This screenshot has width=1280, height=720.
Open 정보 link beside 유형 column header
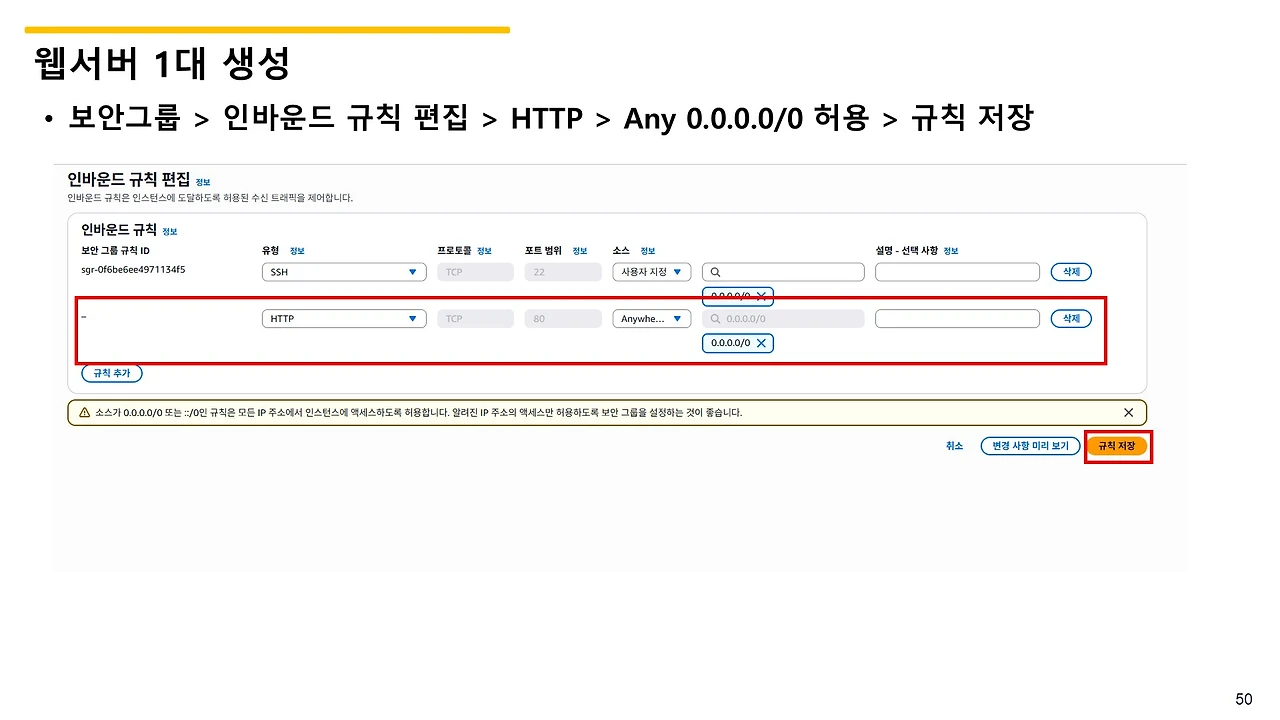297,251
